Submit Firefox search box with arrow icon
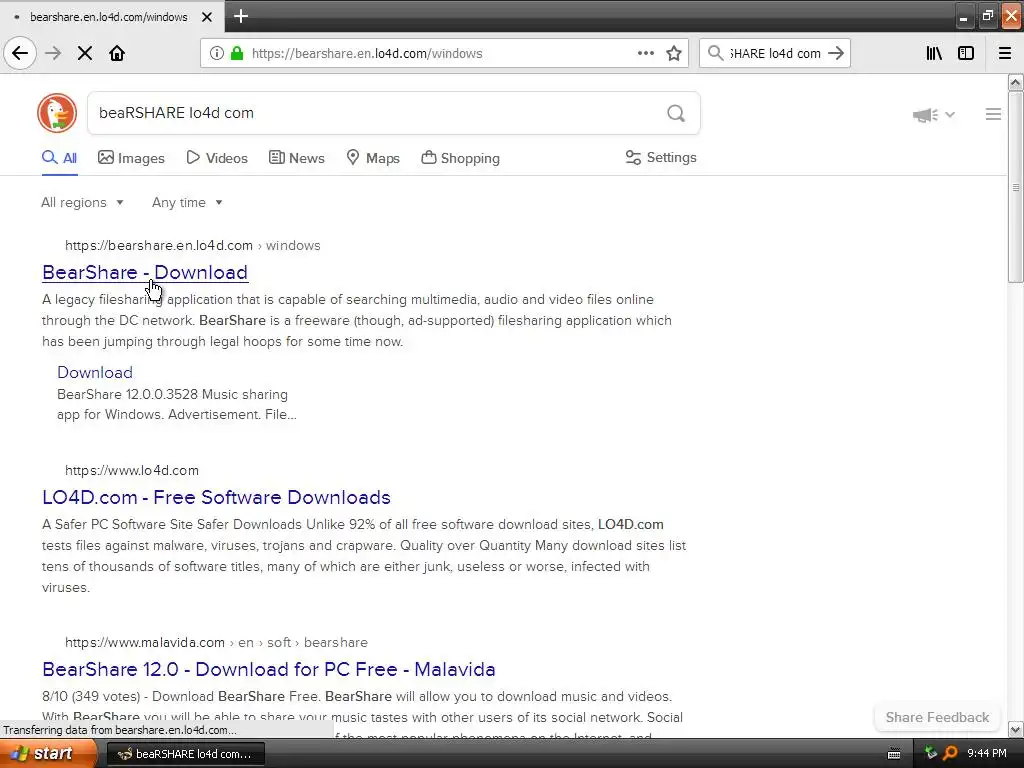 tap(836, 54)
